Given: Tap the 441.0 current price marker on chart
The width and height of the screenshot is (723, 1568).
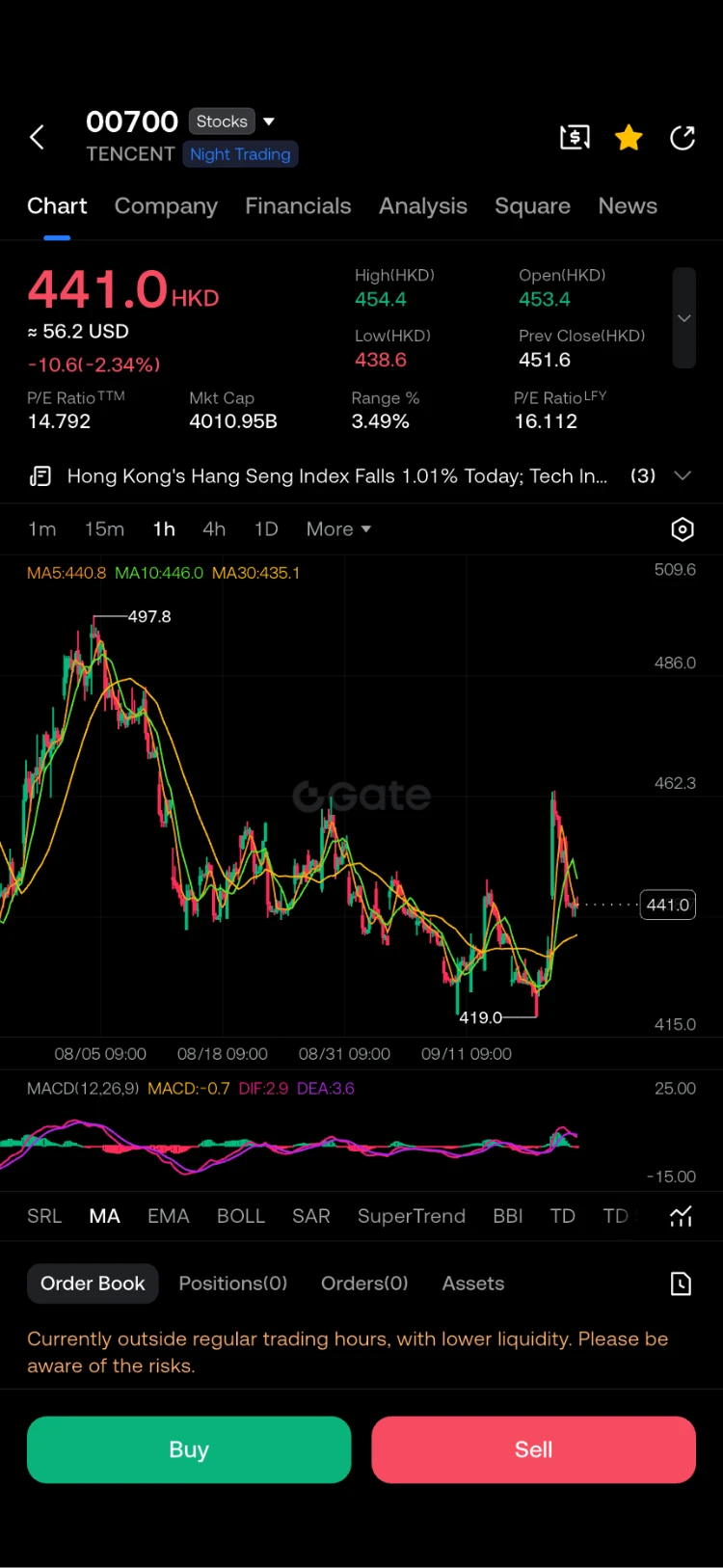Looking at the screenshot, I should coord(668,905).
